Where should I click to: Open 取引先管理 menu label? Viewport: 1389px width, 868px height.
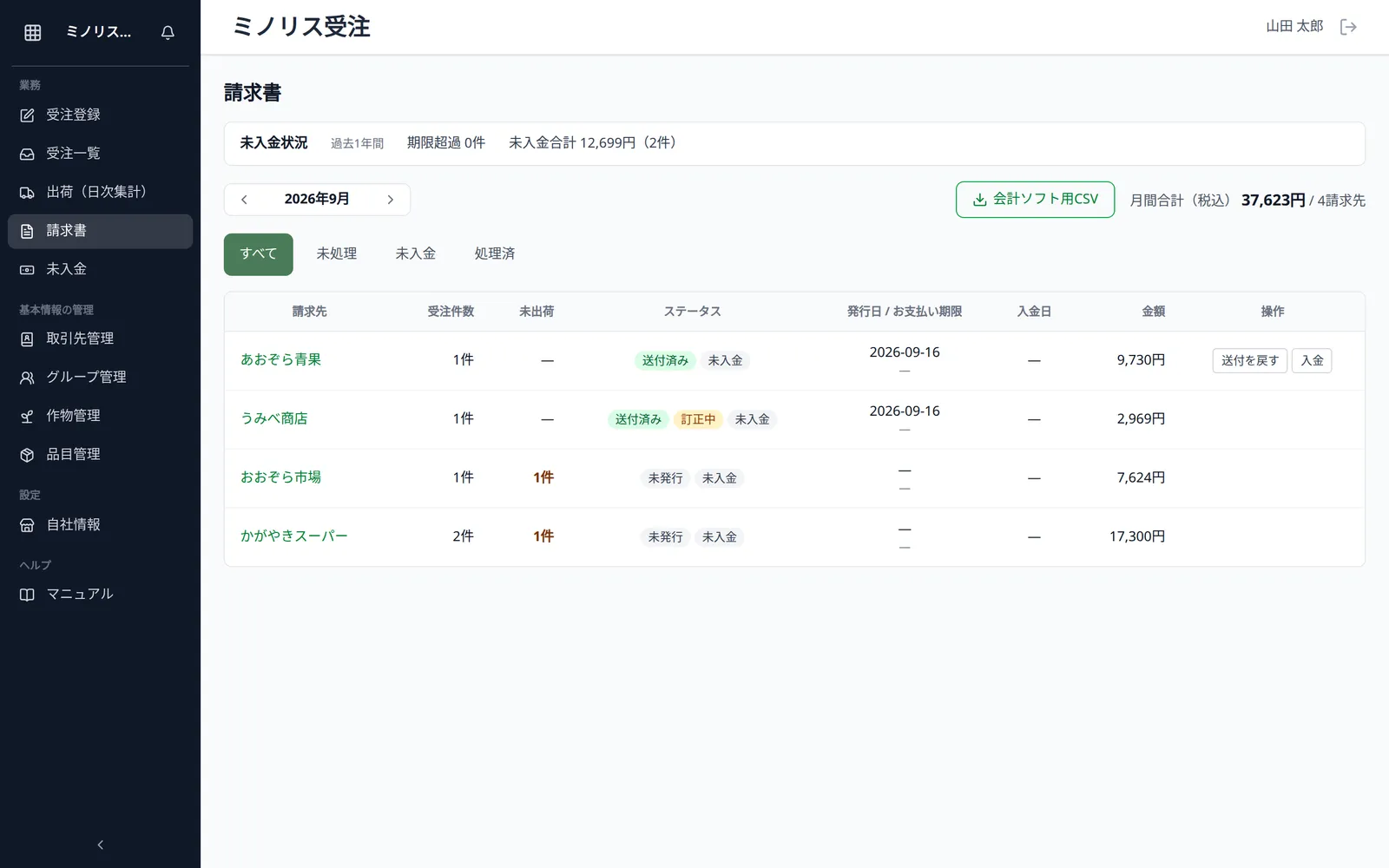tap(80, 339)
